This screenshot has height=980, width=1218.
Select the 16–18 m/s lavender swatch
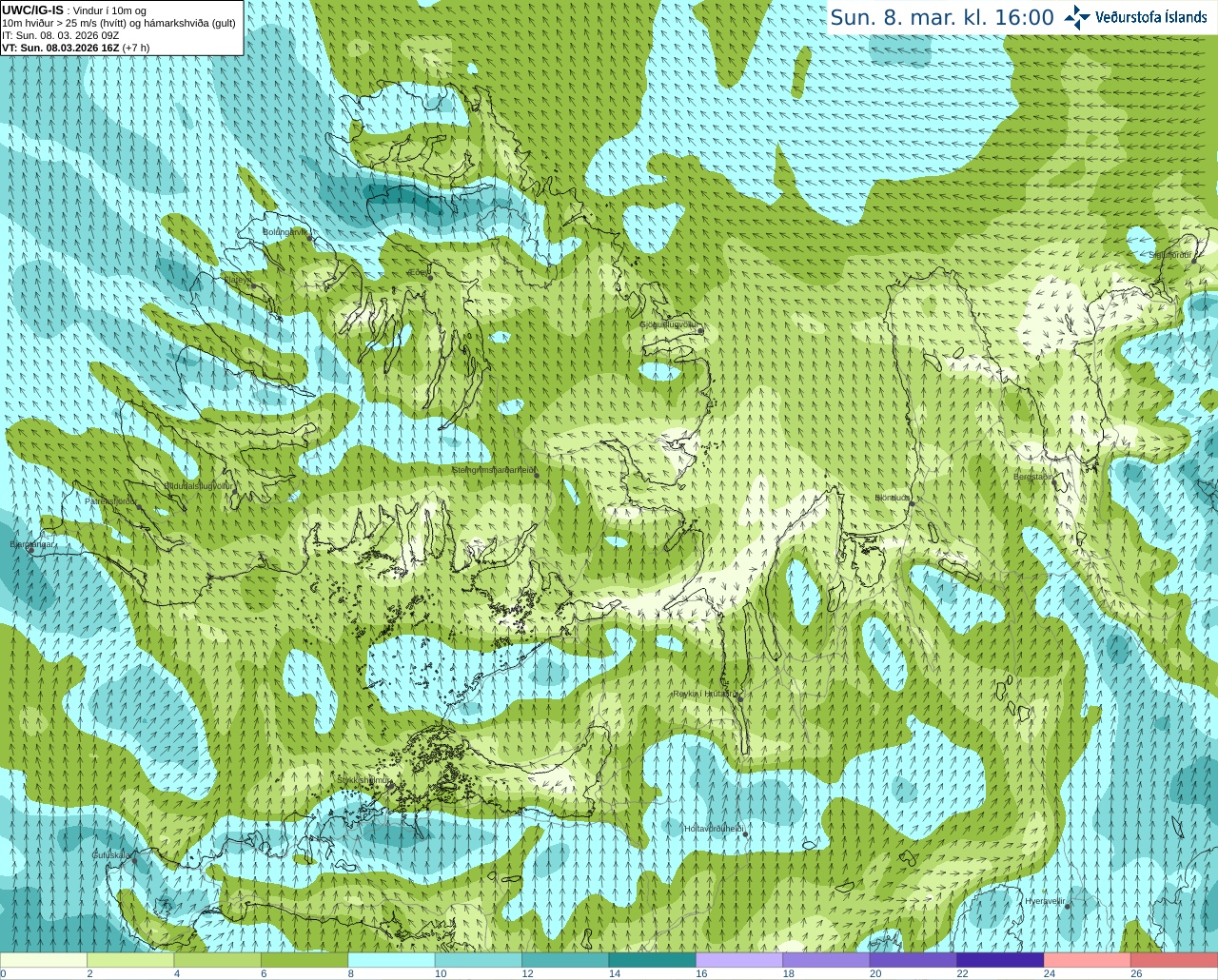tap(739, 960)
